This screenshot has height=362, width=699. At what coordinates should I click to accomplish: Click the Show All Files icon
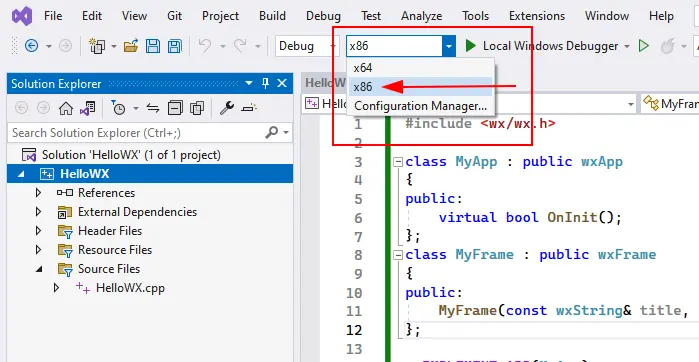[x=197, y=108]
